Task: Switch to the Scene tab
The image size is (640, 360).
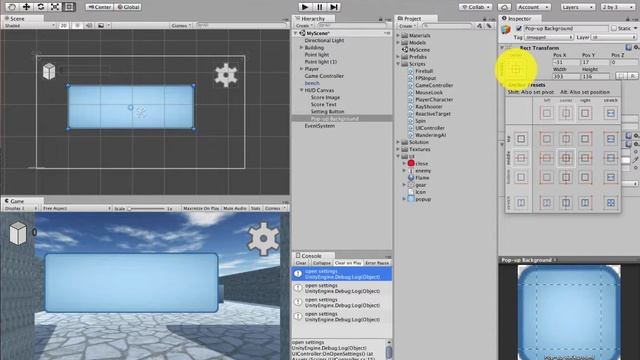Action: tap(22, 18)
